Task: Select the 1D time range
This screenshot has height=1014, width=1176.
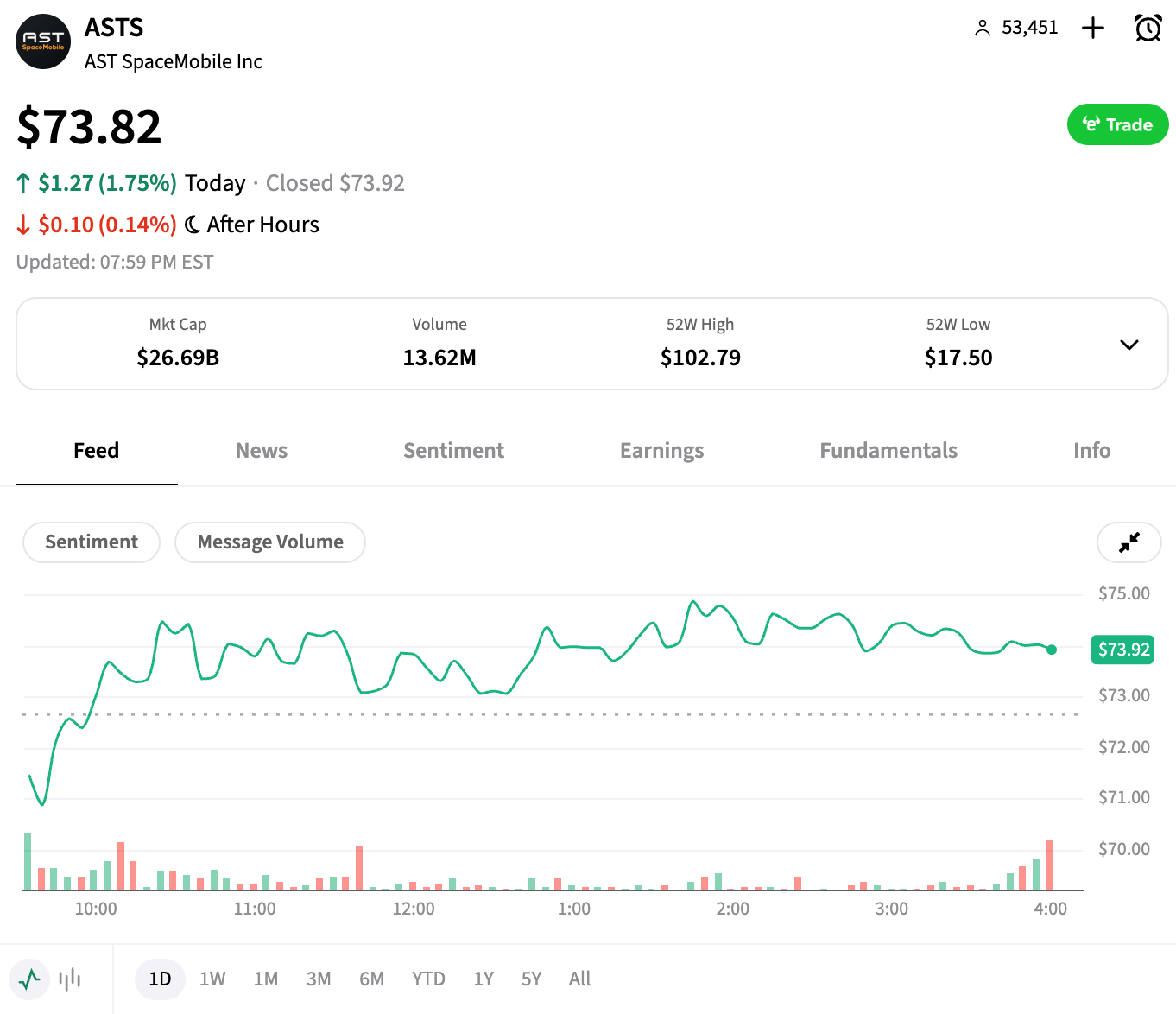Action: click(x=160, y=979)
